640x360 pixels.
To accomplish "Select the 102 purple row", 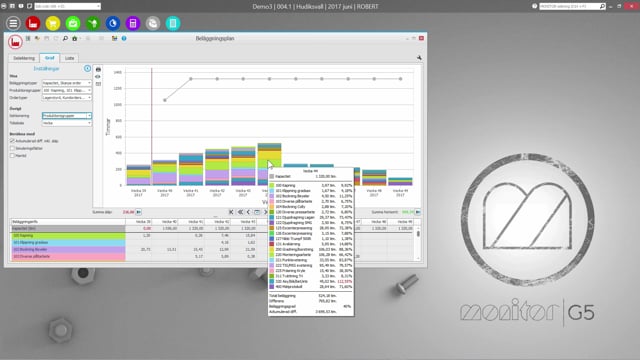I will (68, 249).
